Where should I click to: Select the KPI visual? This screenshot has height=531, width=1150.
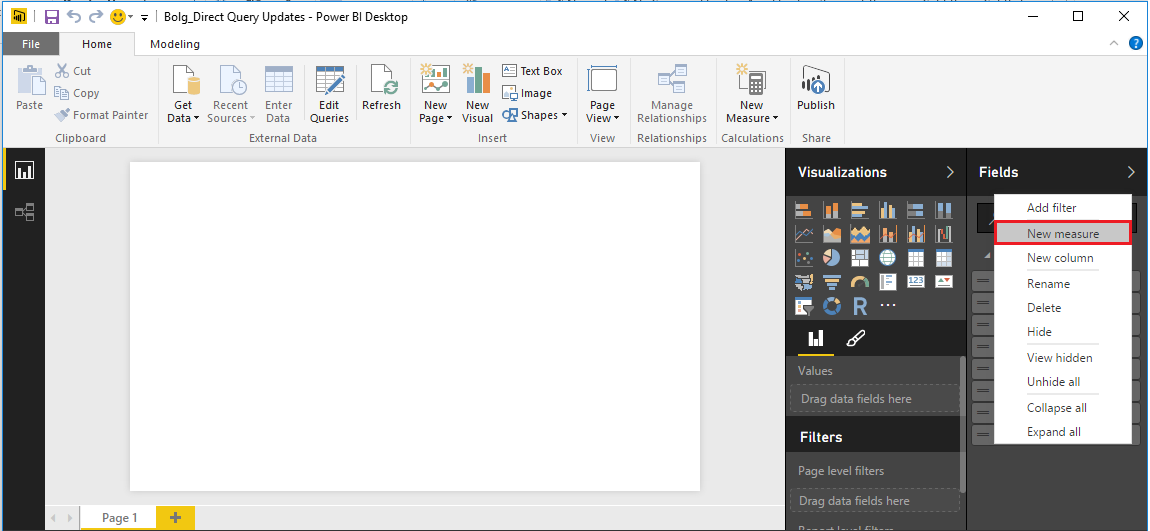coord(943,281)
